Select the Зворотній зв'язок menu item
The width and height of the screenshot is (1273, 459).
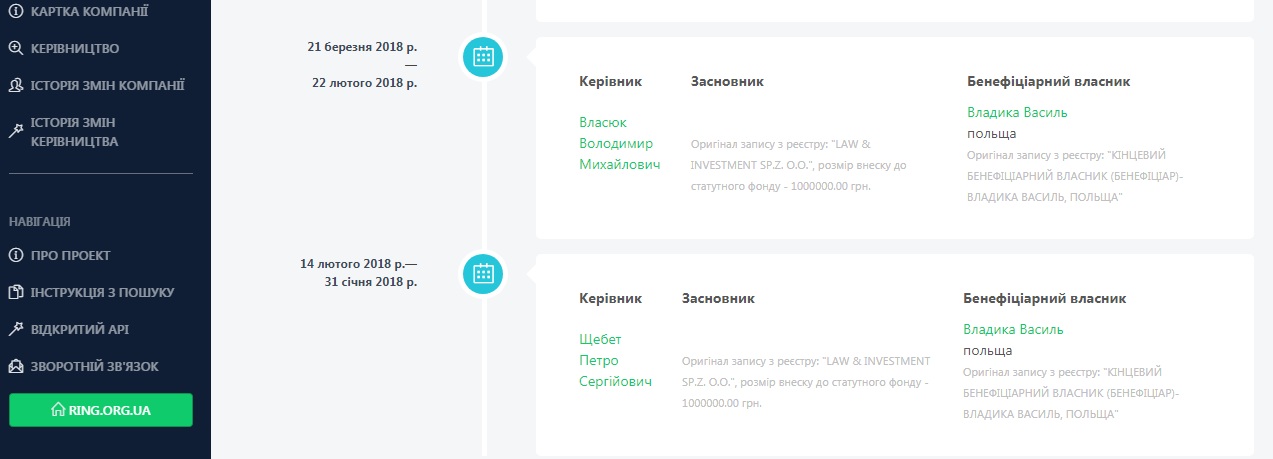[x=94, y=366]
